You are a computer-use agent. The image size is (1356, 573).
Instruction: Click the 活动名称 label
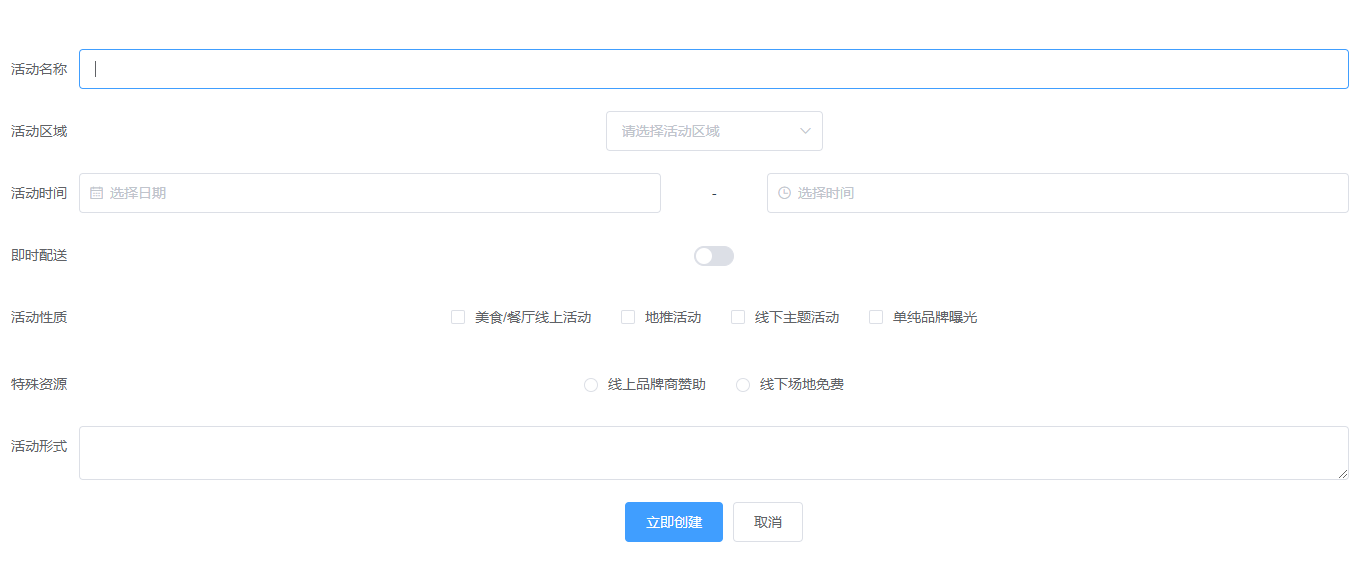(x=39, y=69)
